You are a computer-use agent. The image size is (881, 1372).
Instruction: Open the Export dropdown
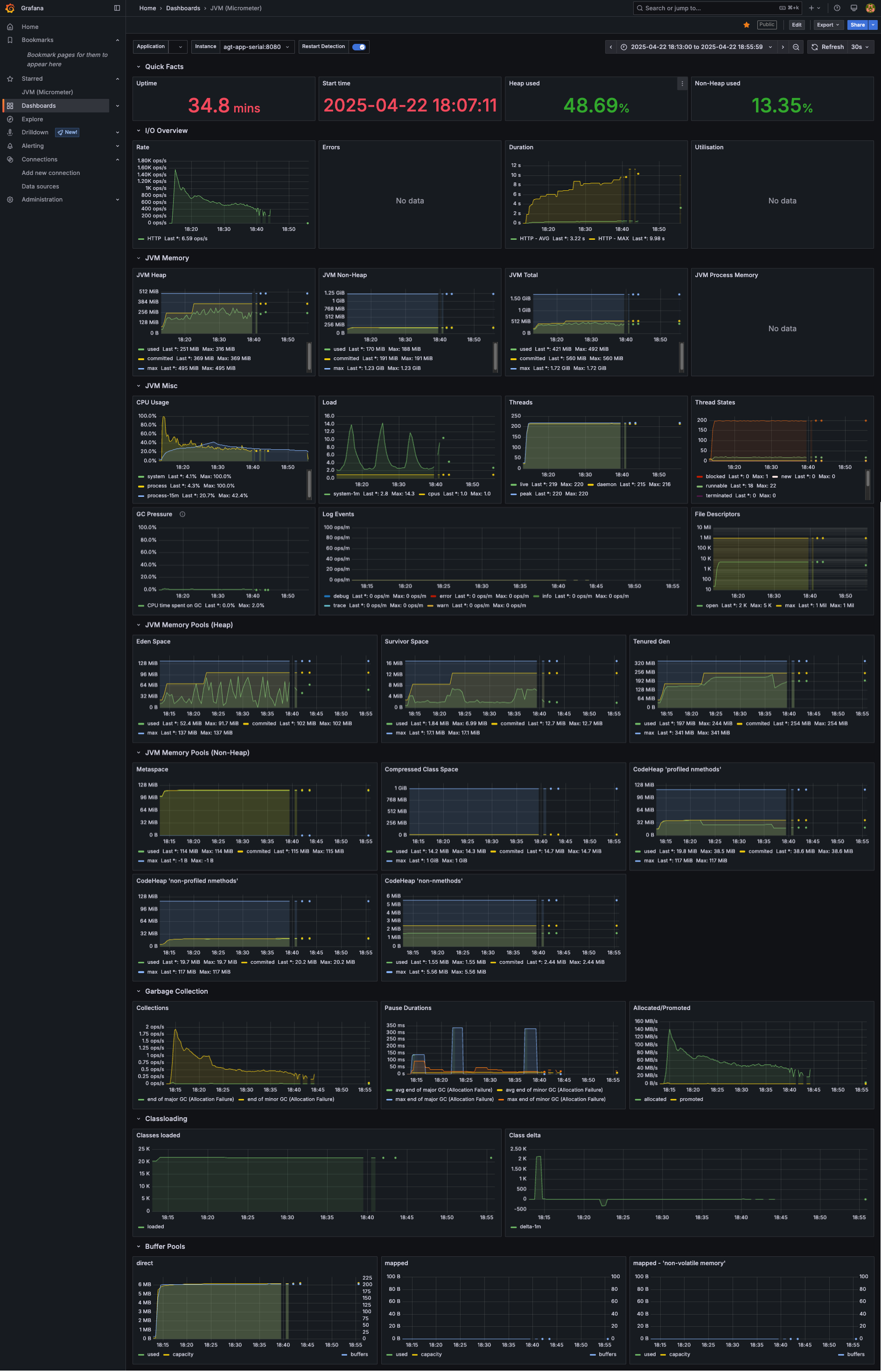[828, 25]
